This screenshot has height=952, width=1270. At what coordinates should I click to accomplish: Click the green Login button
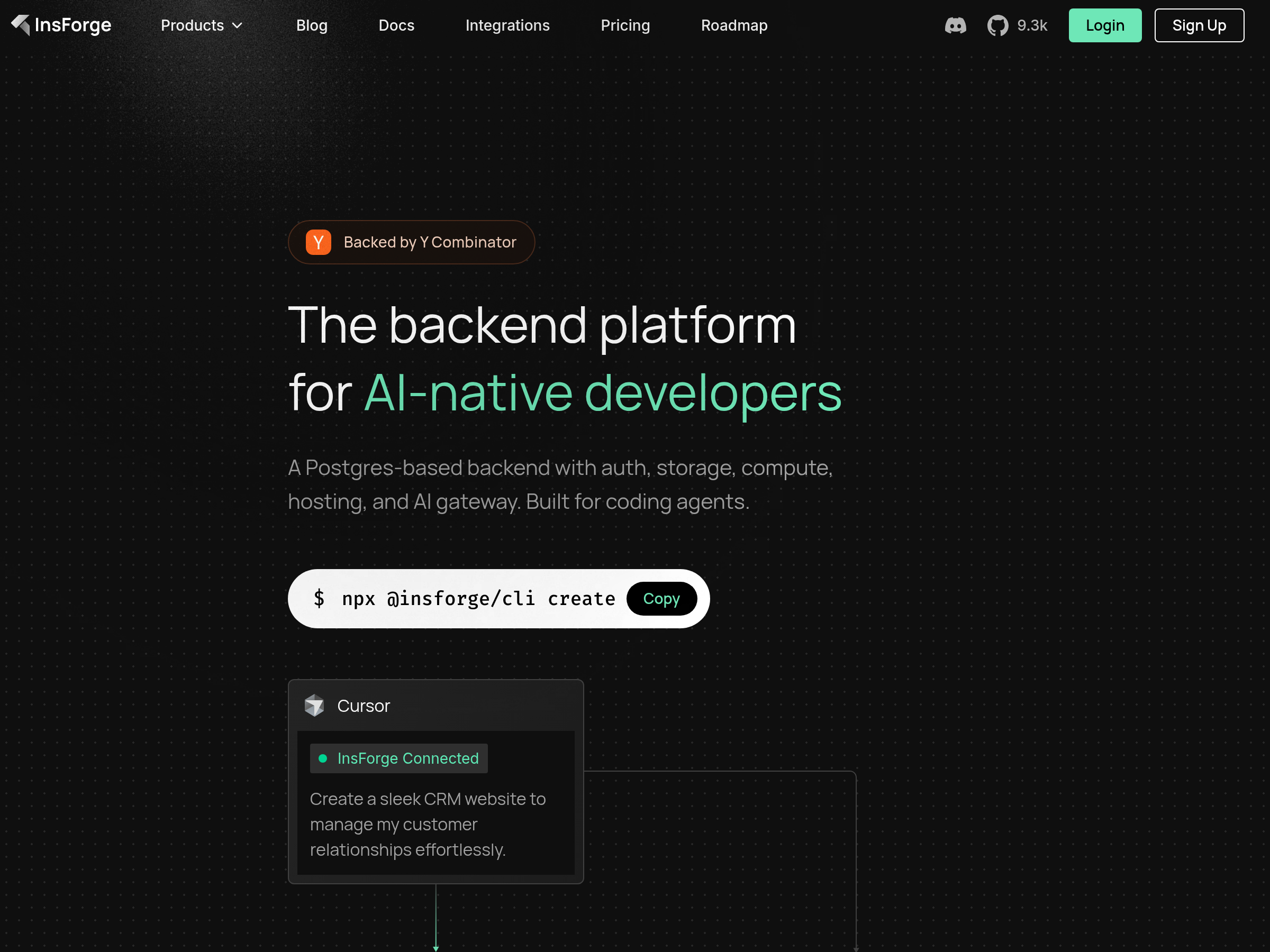pos(1105,26)
